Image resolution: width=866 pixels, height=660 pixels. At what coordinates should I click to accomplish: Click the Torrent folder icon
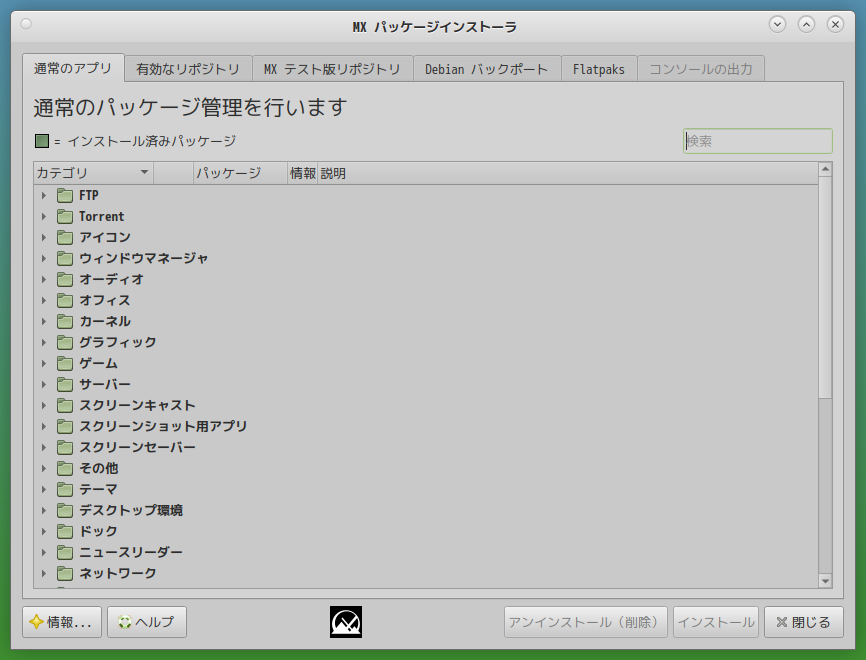click(x=65, y=217)
